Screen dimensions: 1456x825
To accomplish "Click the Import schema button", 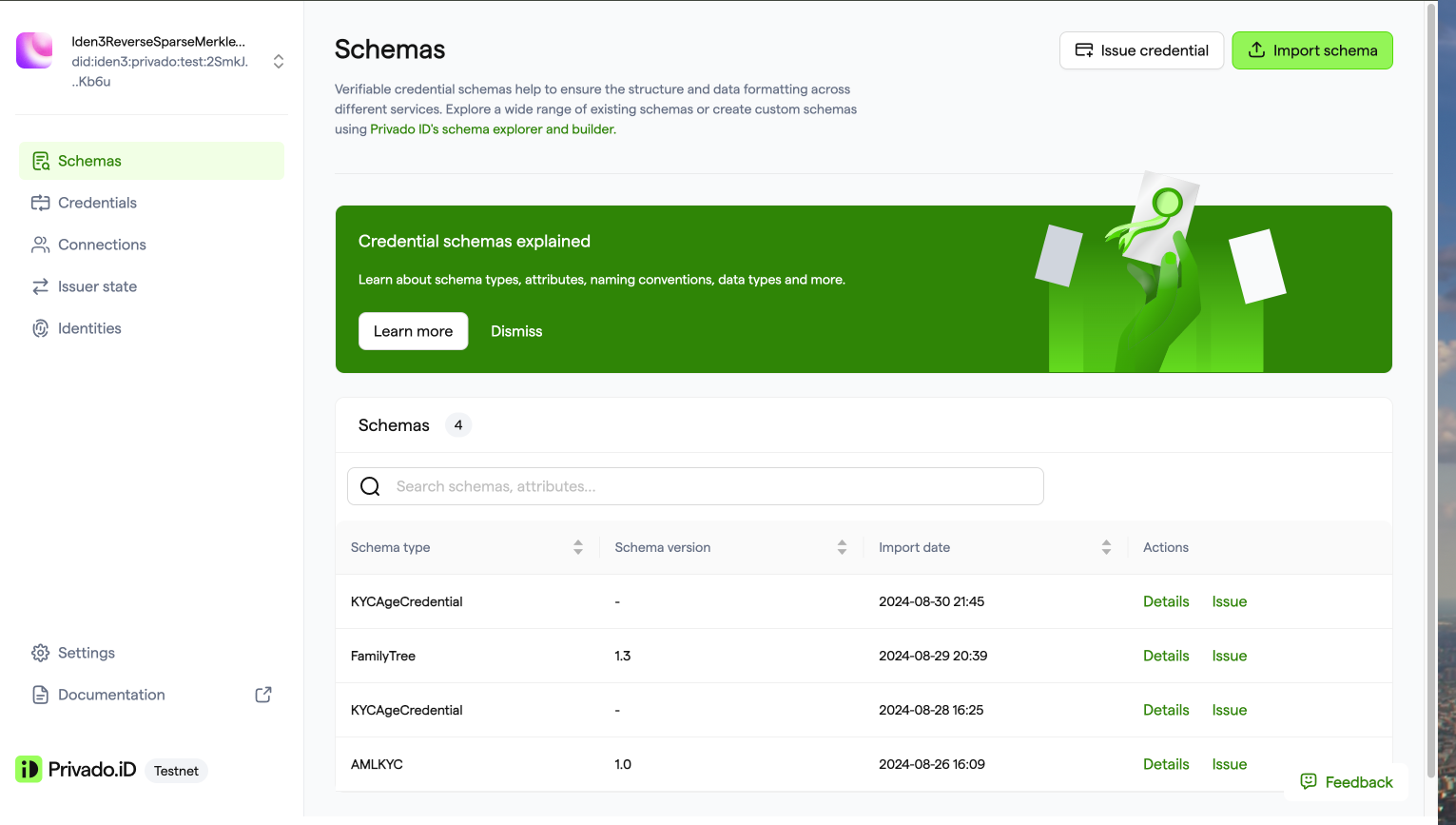I will pos(1312,50).
